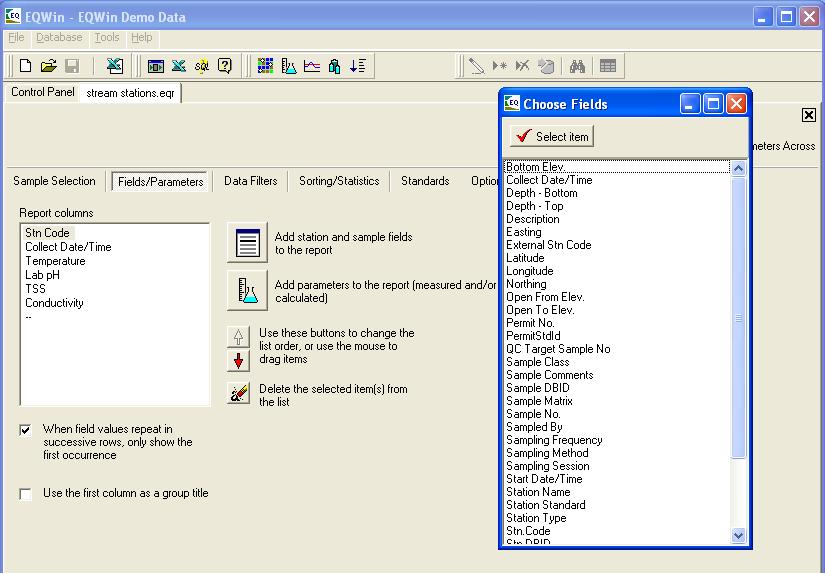Select 'TSS' in Report columns
The width and height of the screenshot is (825, 574).
(x=35, y=289)
